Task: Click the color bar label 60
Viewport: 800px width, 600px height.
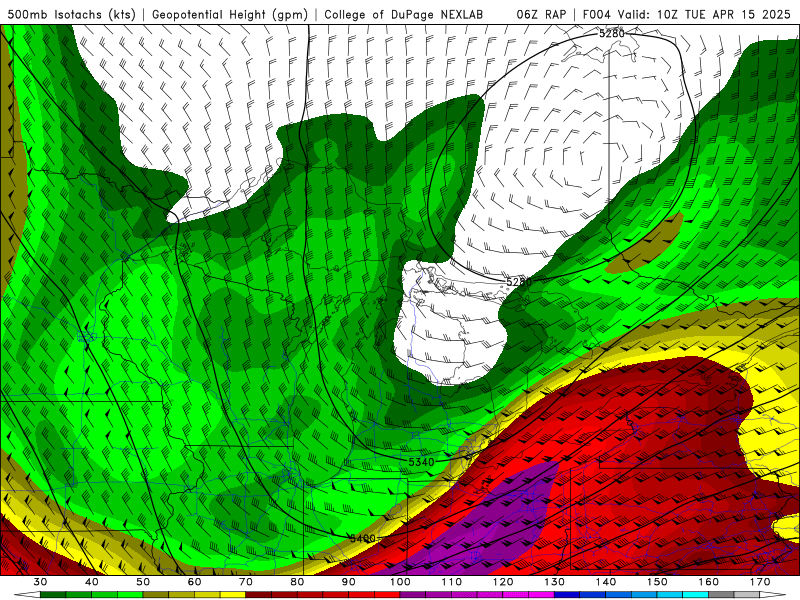Action: (x=194, y=582)
